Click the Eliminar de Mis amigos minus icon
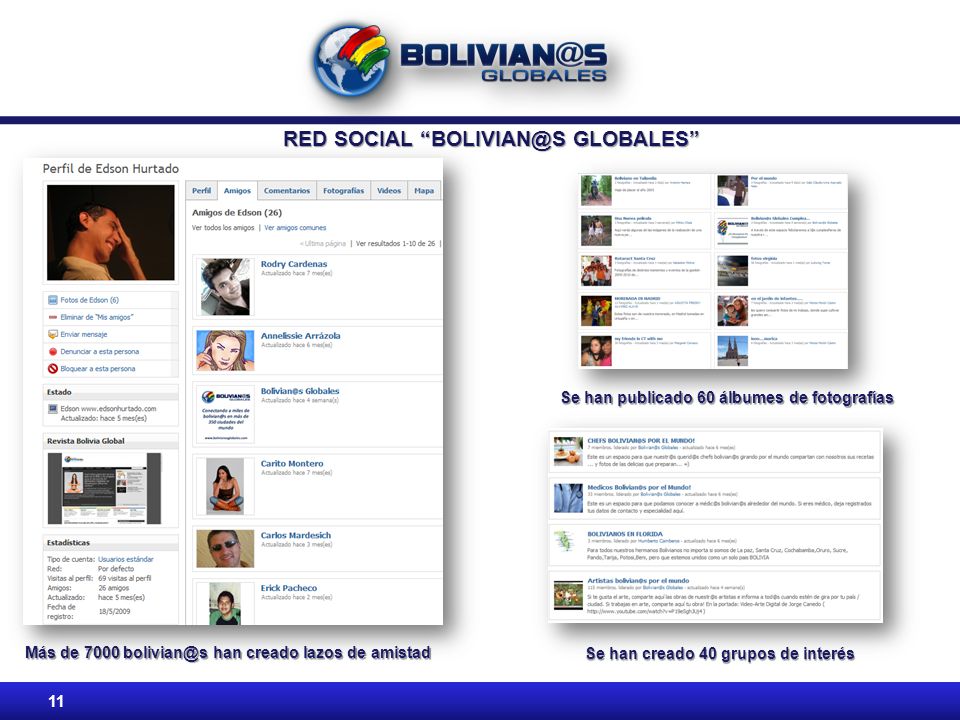 click(x=53, y=317)
